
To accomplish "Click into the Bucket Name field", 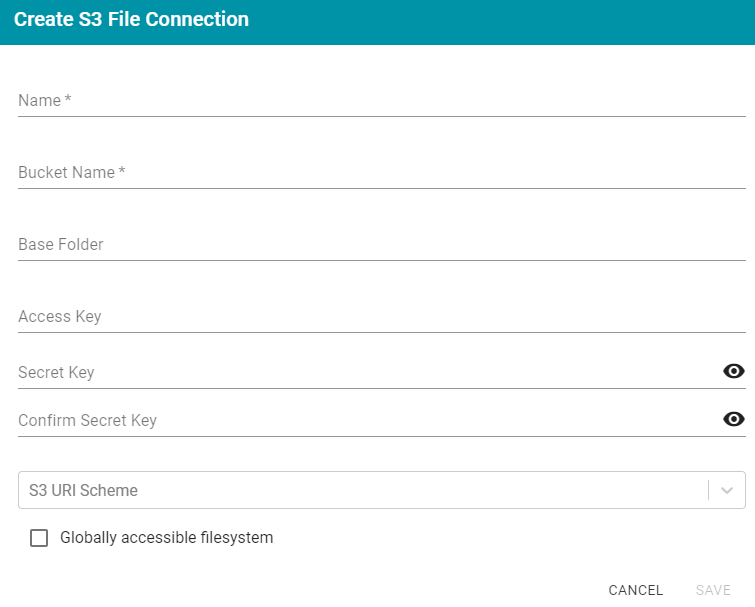I will pos(382,172).
